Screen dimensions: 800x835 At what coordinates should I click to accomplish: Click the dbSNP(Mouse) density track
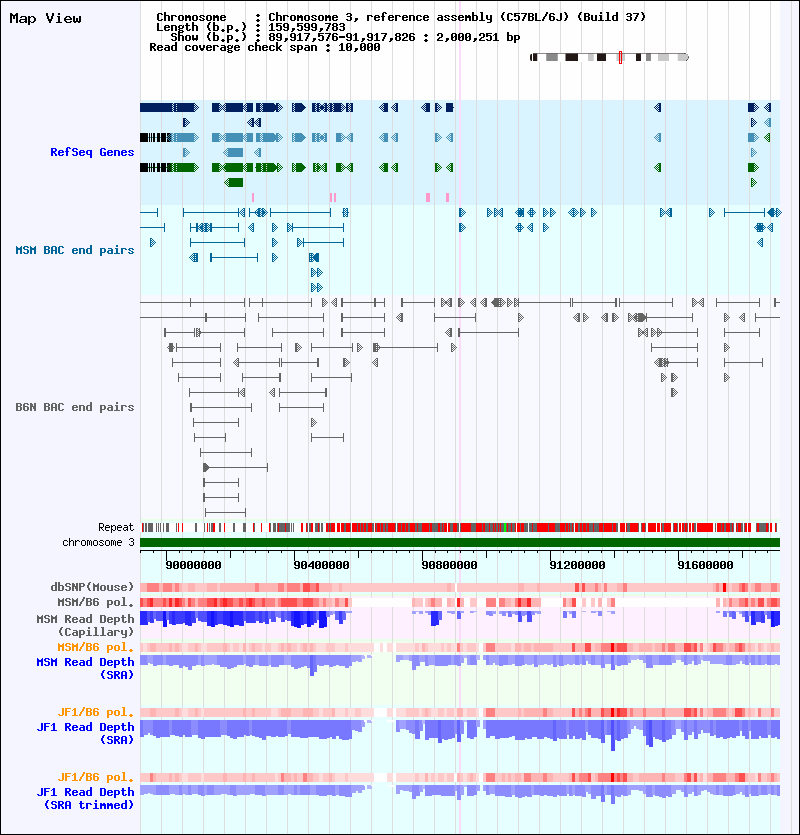[x=460, y=587]
